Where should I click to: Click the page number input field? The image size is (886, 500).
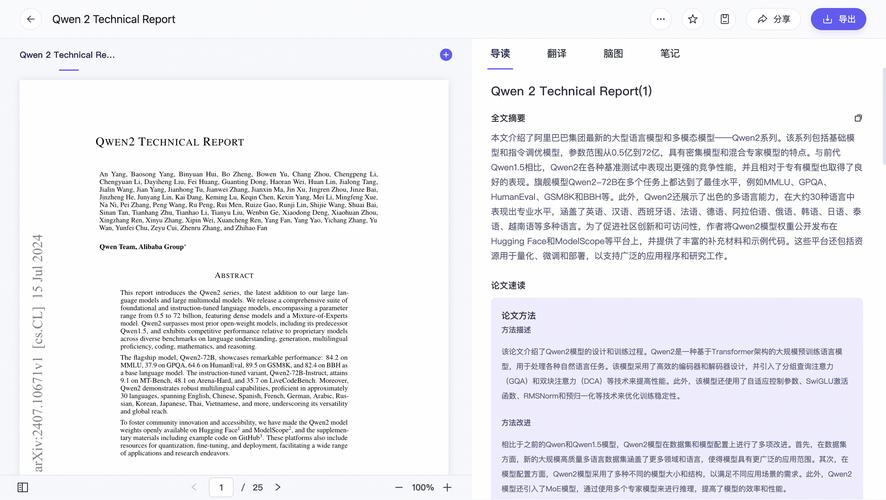(222, 487)
